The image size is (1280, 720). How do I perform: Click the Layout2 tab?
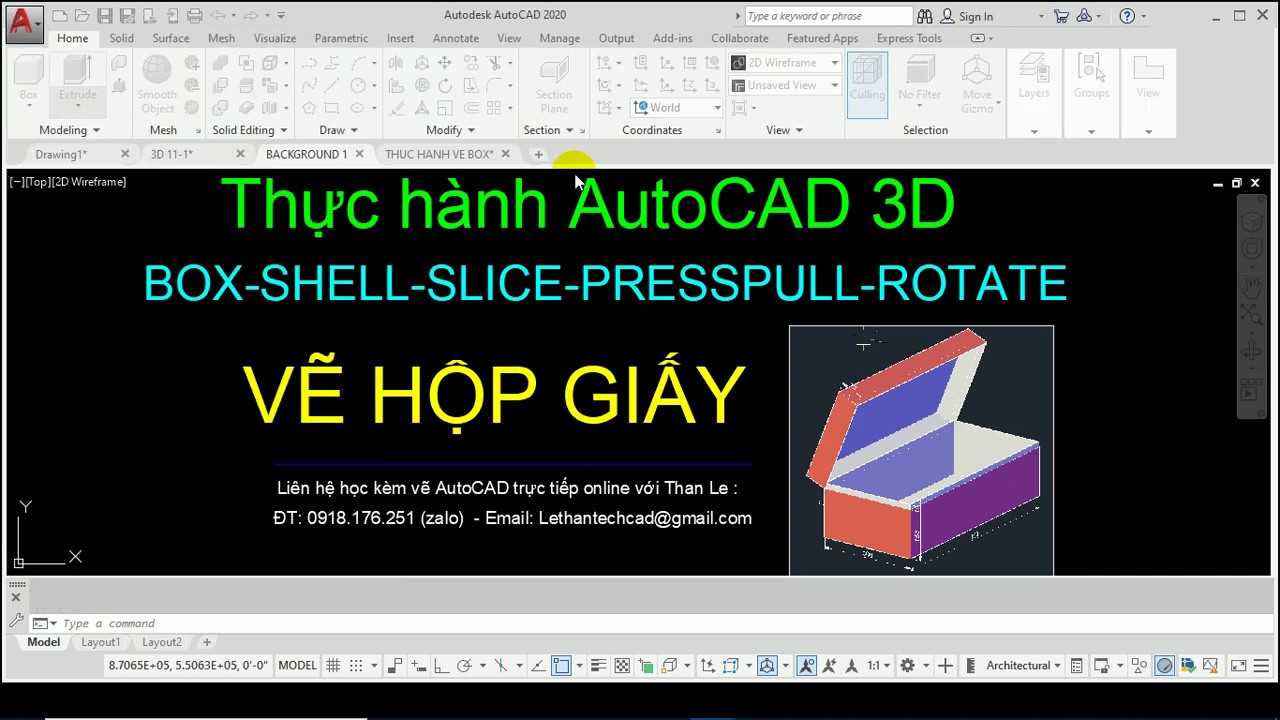click(x=161, y=642)
